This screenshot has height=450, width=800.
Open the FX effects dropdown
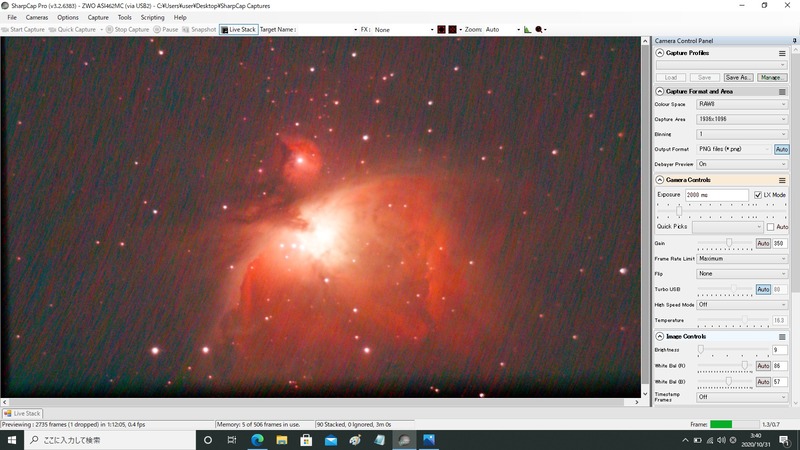pos(403,30)
